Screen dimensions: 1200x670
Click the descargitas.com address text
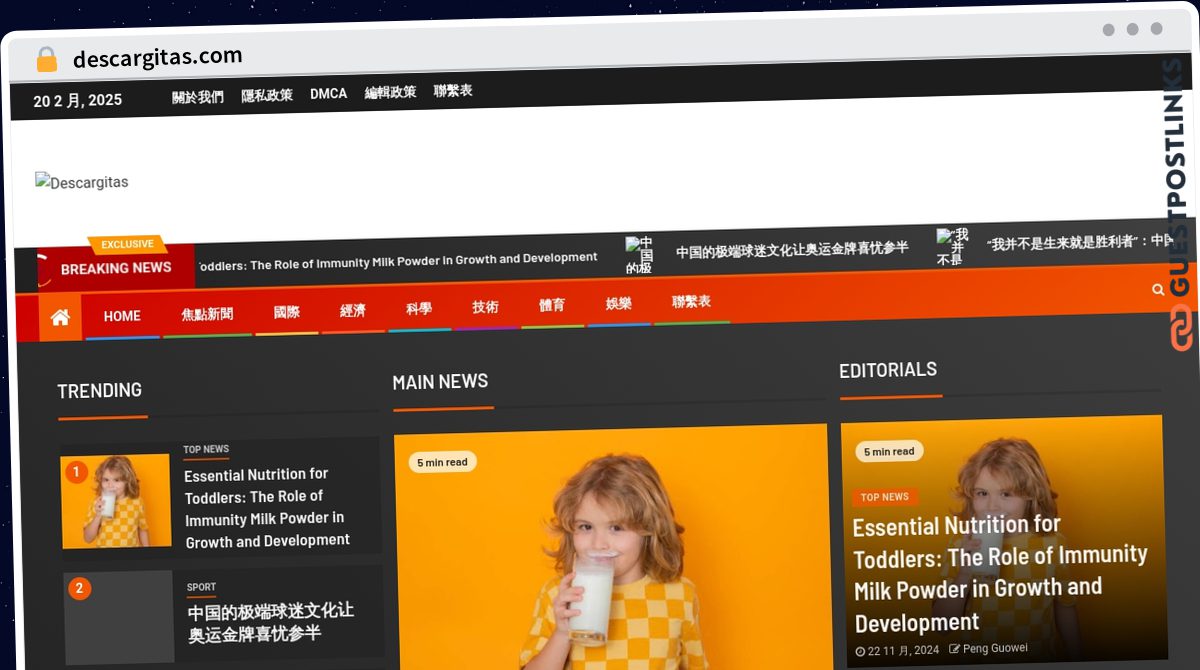click(x=157, y=57)
